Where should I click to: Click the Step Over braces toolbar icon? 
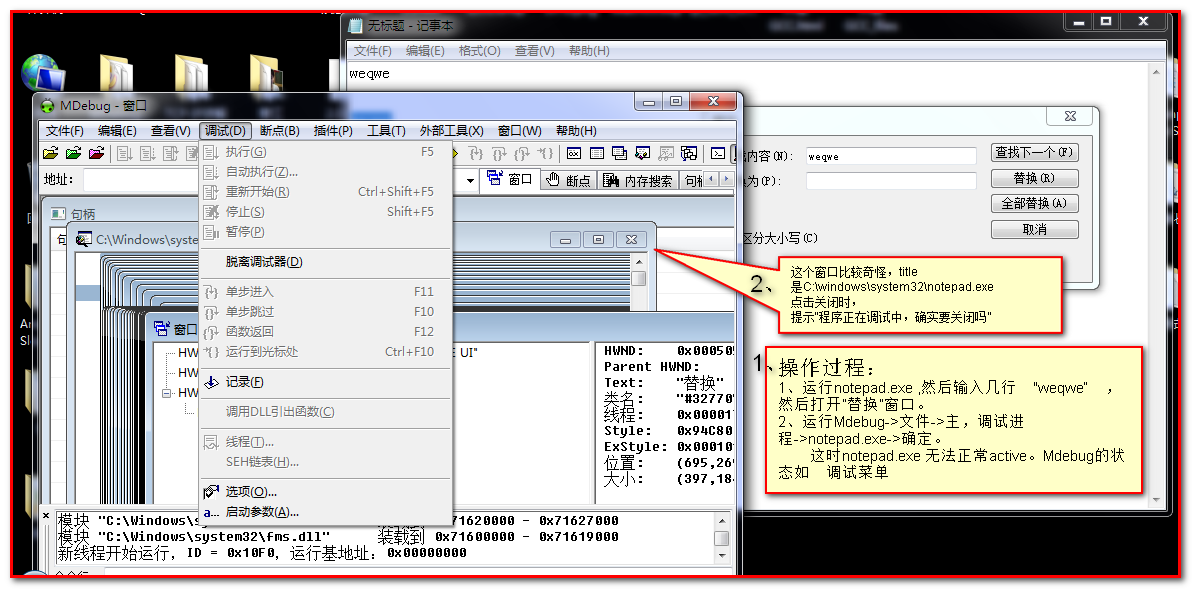click(498, 153)
